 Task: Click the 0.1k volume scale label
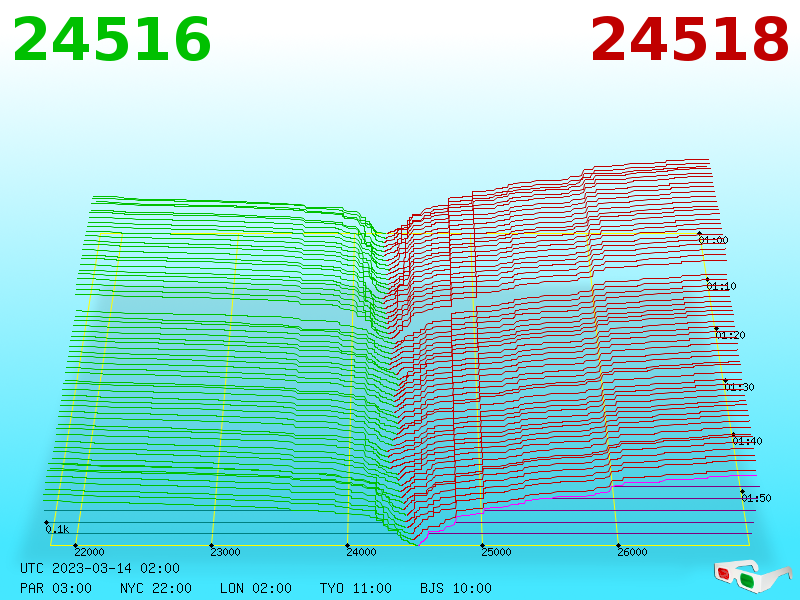point(57,530)
